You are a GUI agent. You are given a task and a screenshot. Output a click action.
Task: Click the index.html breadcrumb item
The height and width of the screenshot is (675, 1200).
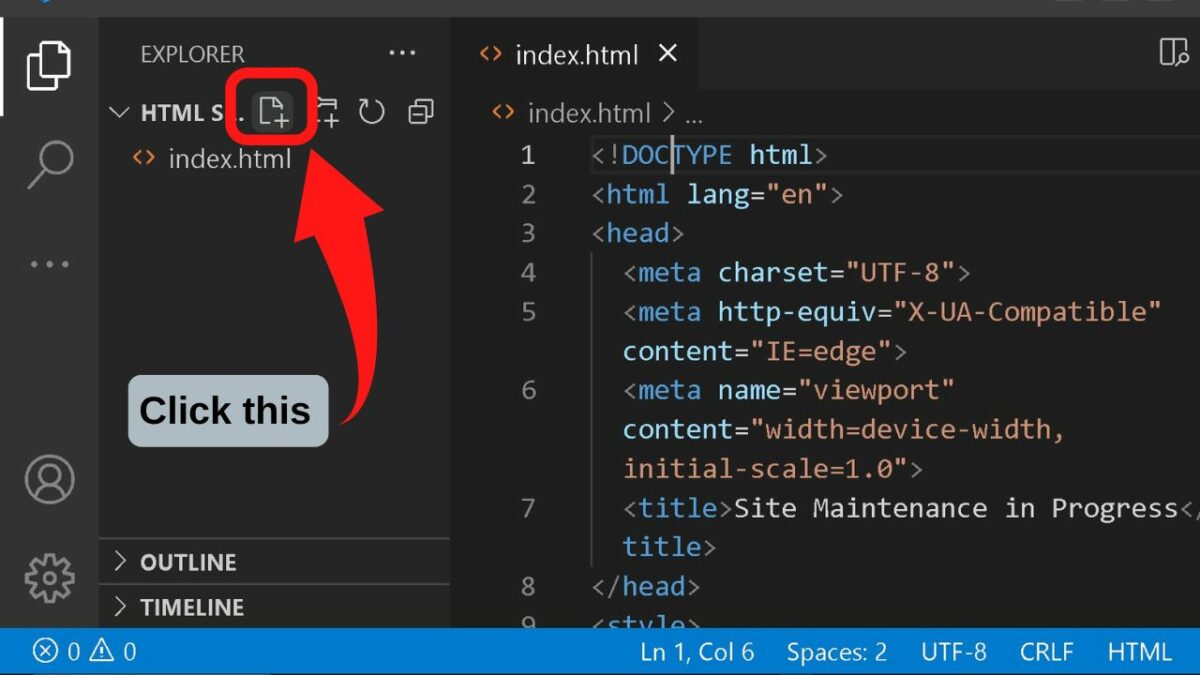coord(589,113)
